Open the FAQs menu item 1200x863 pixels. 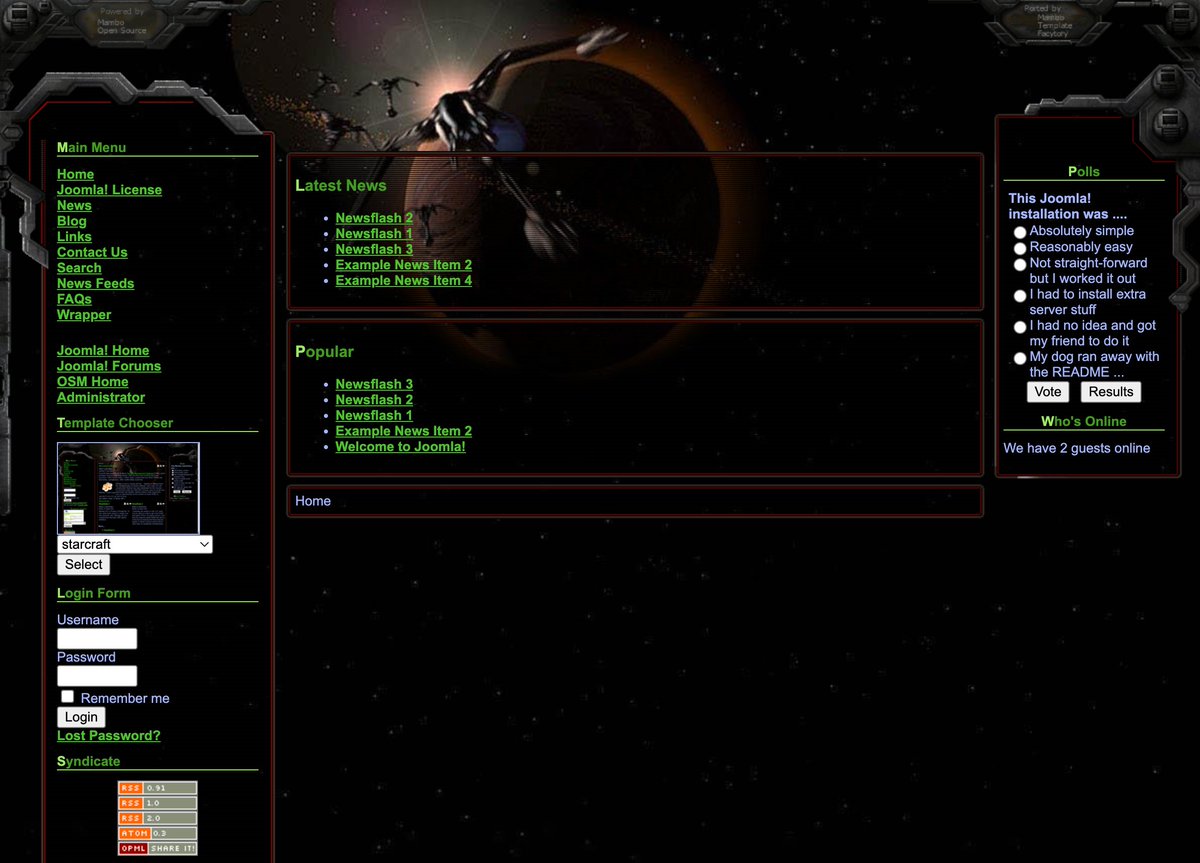pos(74,299)
